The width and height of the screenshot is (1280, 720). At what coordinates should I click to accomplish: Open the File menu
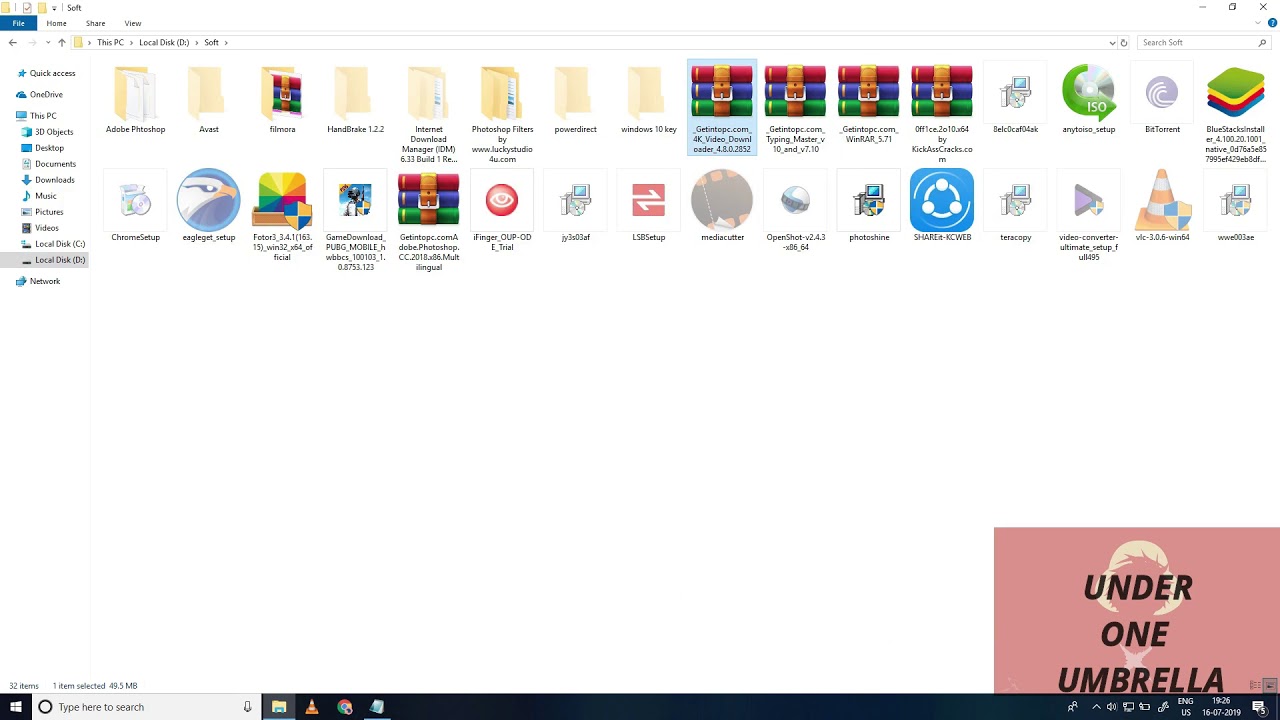click(18, 23)
